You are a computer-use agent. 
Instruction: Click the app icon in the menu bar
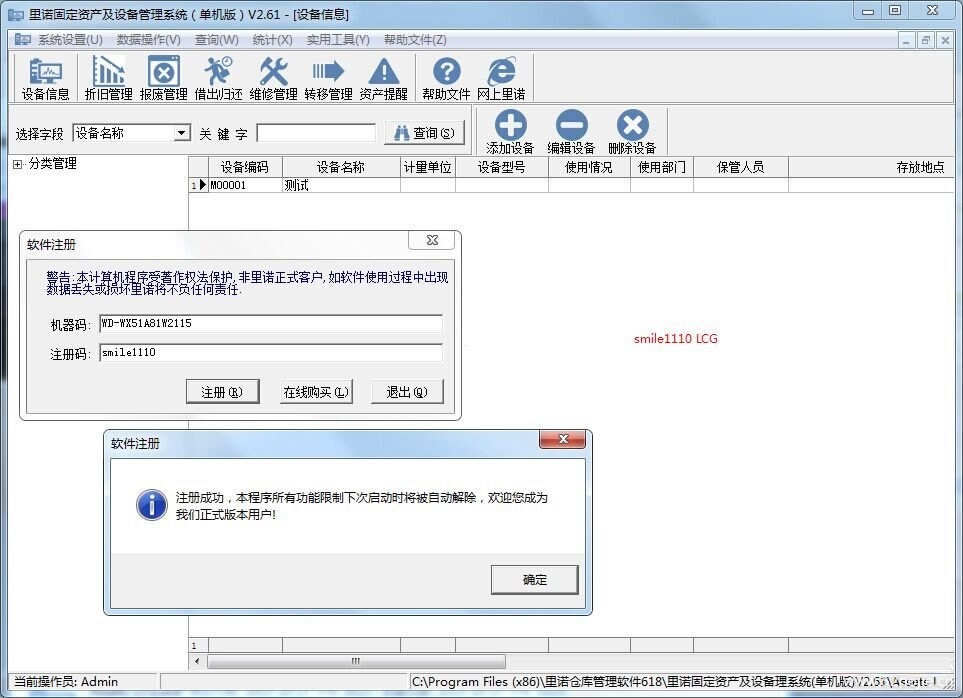[x=23, y=40]
